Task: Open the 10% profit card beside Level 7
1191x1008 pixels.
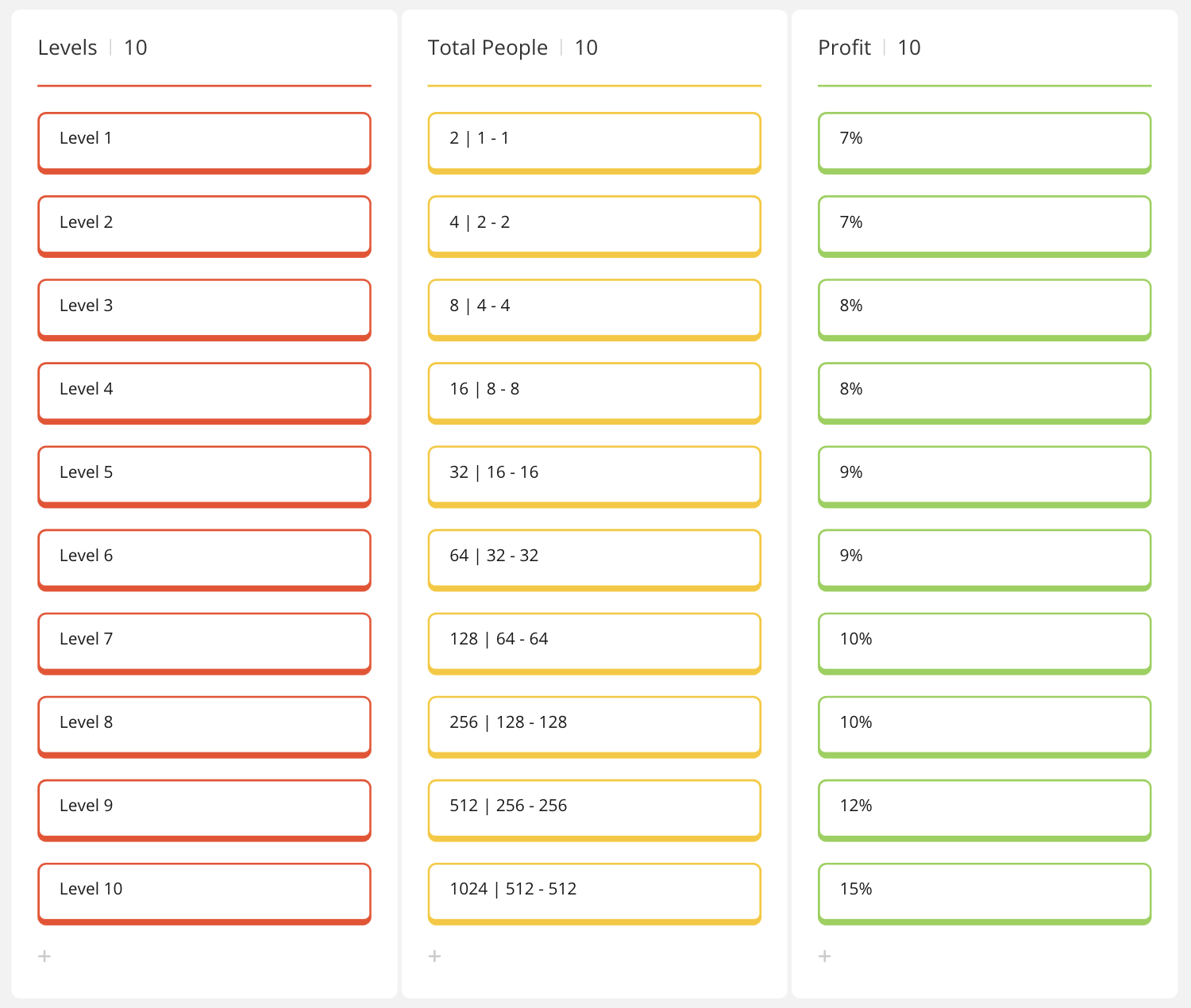Action: click(x=985, y=643)
